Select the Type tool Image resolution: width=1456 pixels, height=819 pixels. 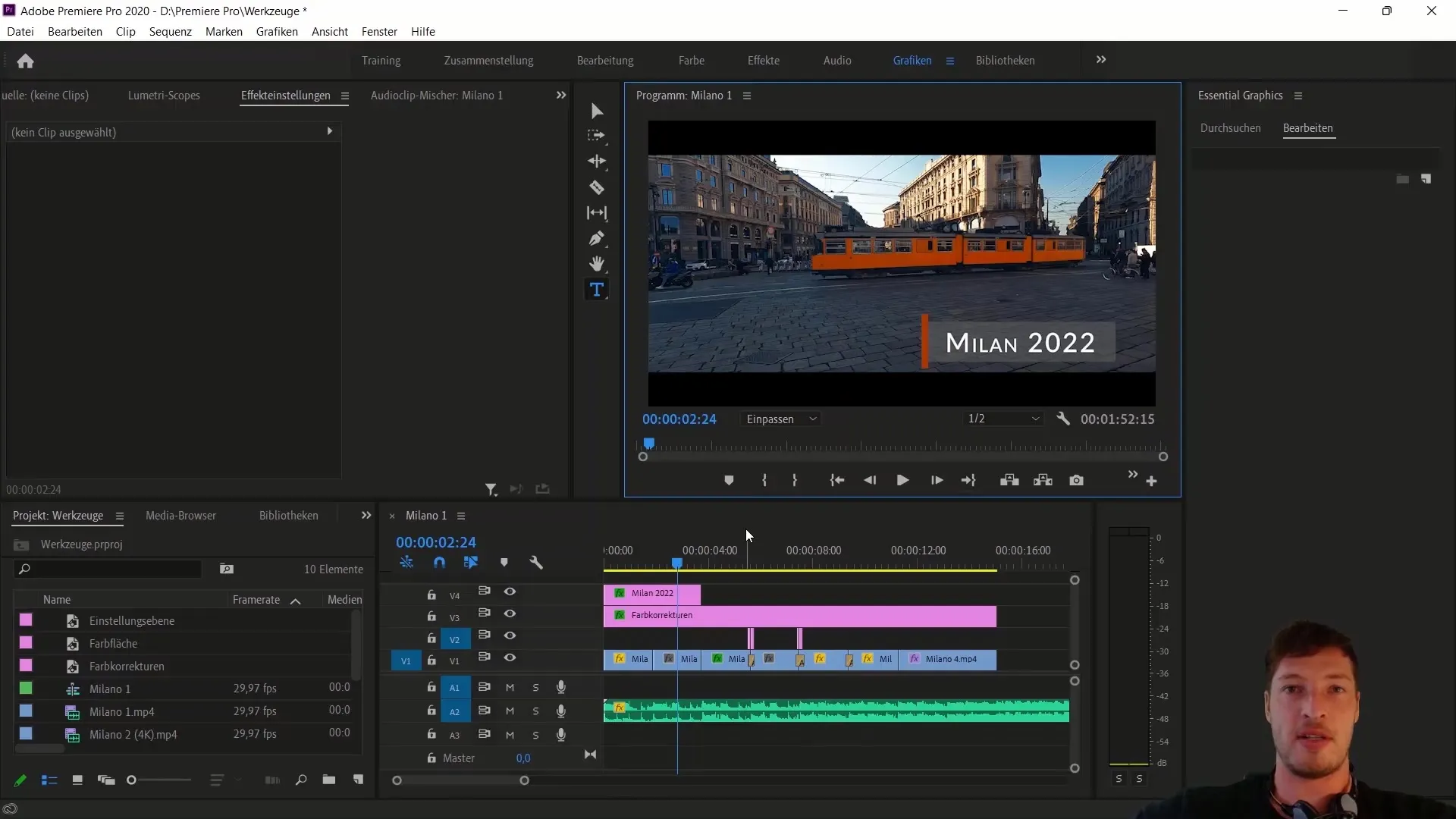pyautogui.click(x=597, y=290)
